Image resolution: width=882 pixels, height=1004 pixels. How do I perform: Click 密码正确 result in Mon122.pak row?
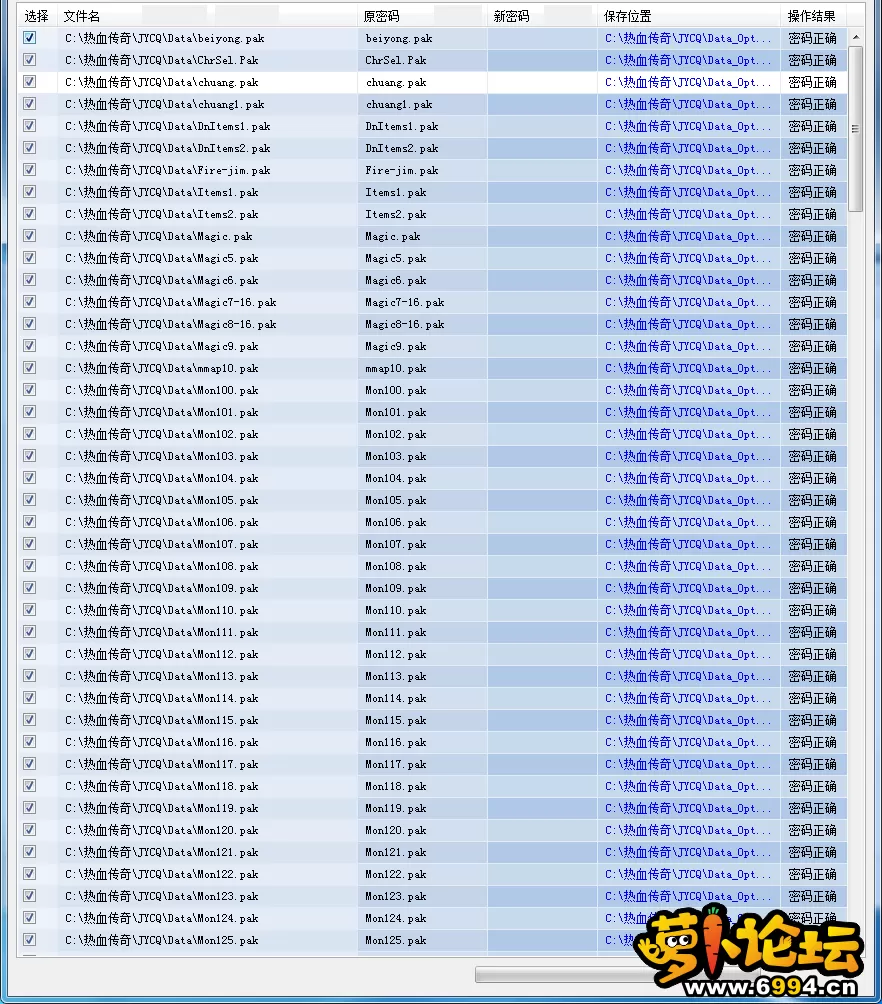pos(812,874)
